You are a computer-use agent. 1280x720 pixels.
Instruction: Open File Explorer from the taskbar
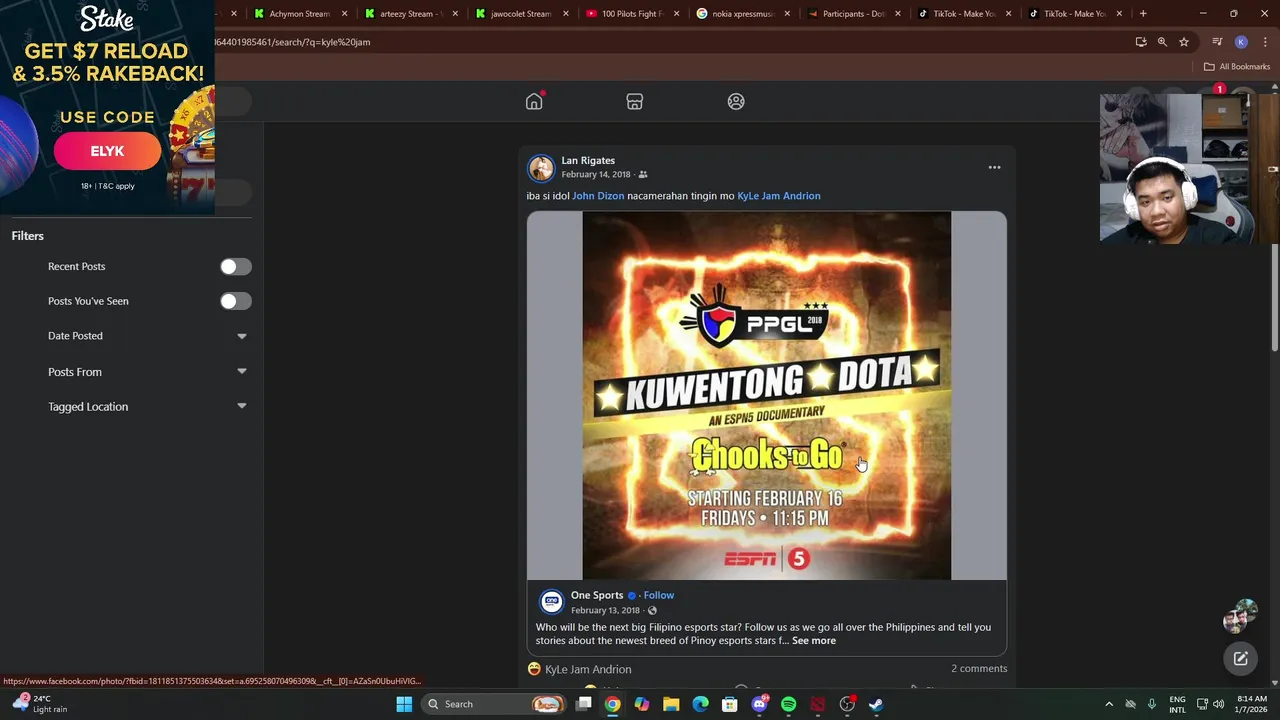point(671,704)
